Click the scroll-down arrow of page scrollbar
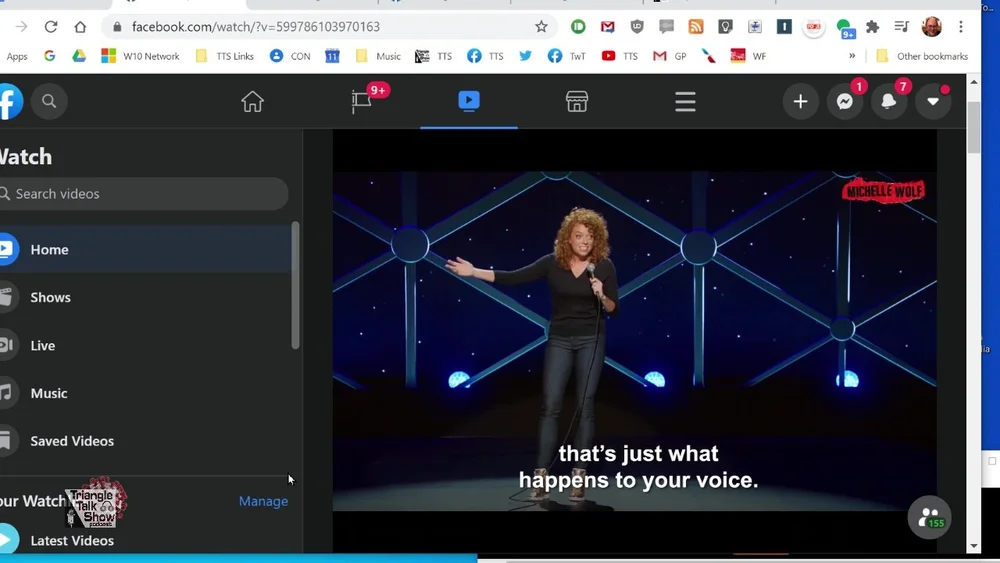Viewport: 1000px width, 563px height. (x=973, y=546)
